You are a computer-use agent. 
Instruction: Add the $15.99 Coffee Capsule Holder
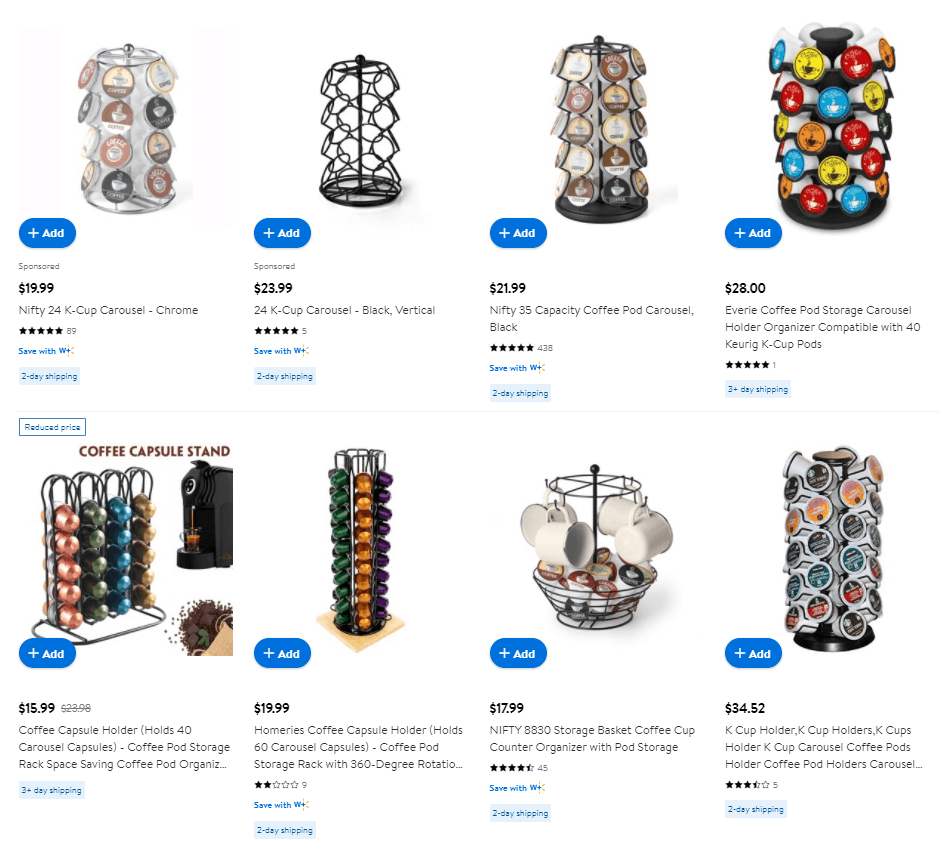tap(47, 653)
